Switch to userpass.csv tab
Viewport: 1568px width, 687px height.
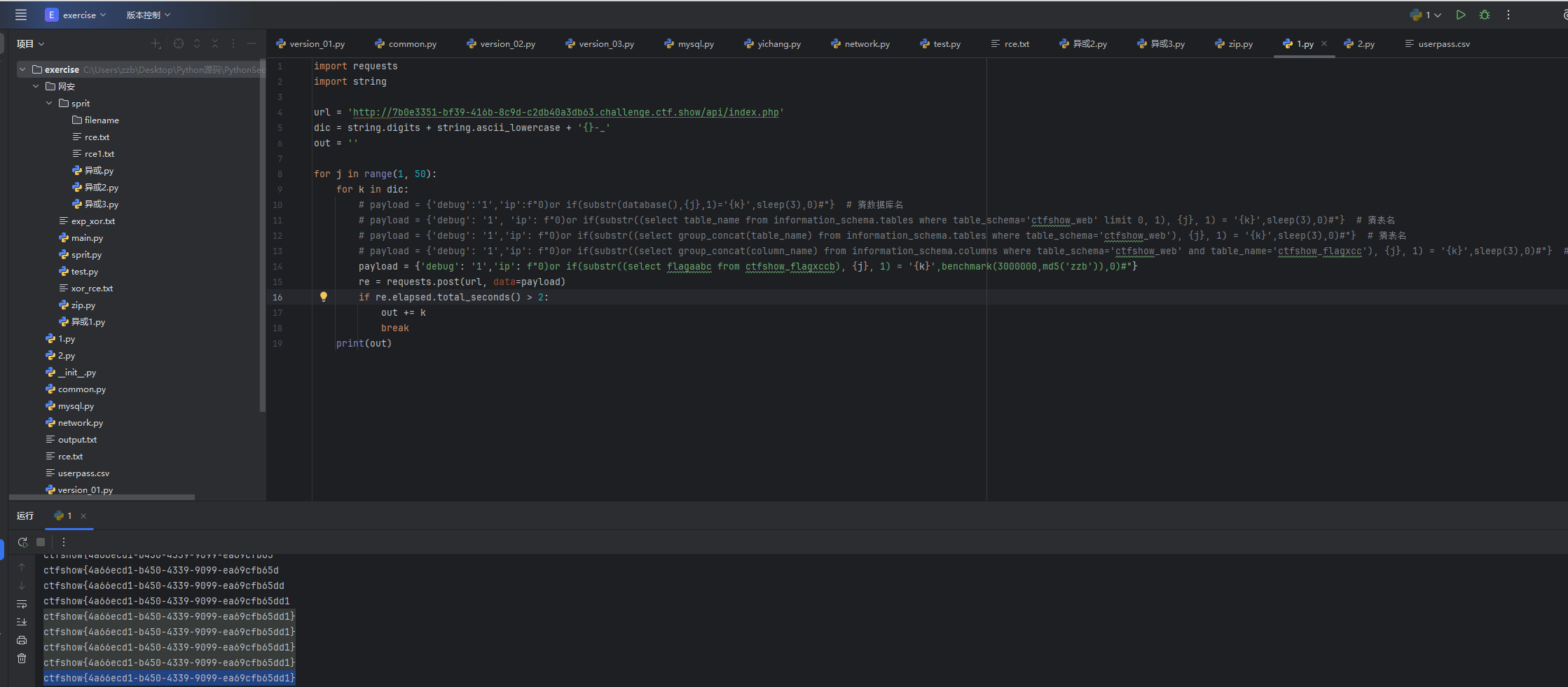[1438, 43]
